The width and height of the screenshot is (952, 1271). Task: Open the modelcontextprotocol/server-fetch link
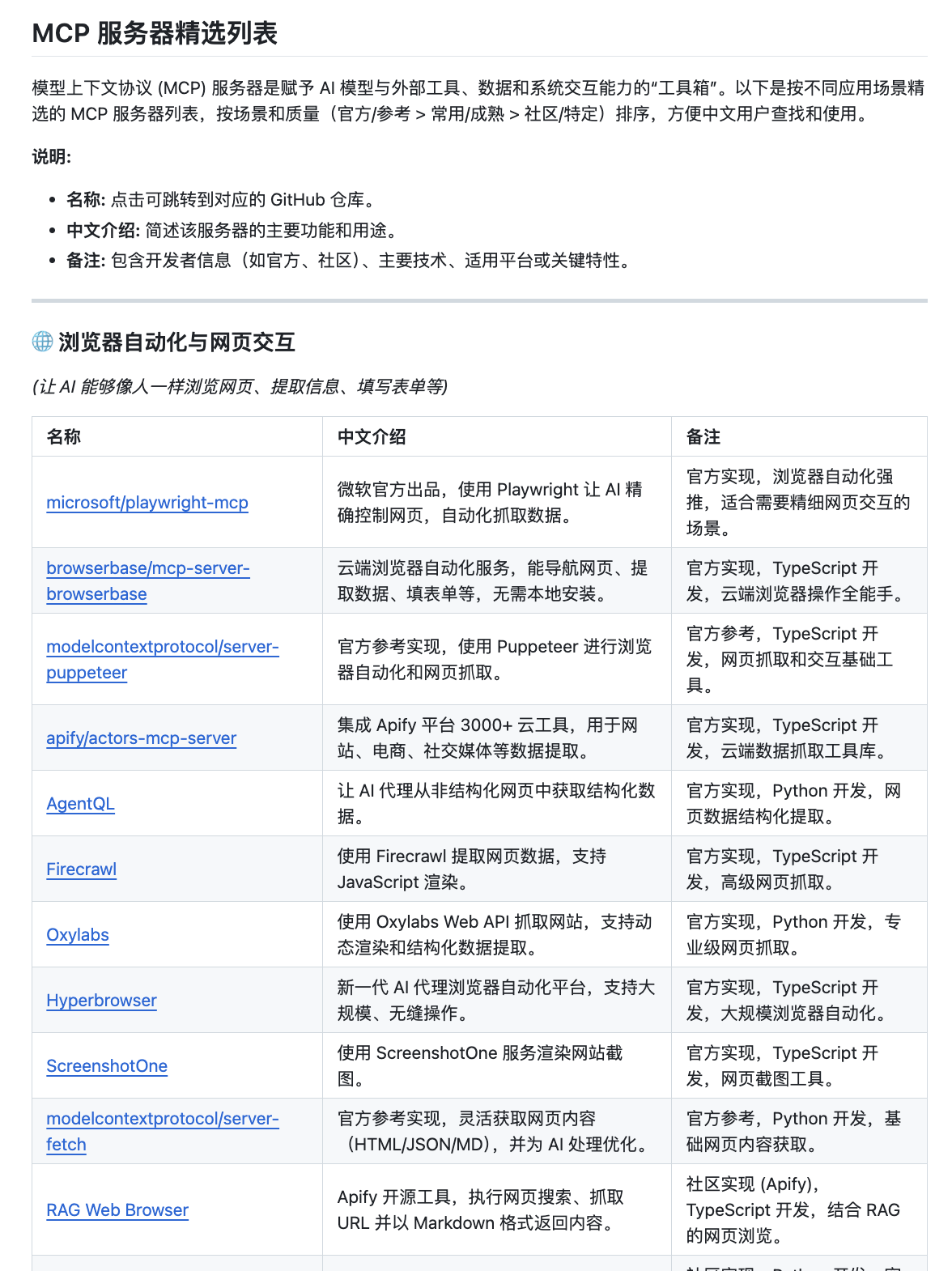point(163,1132)
